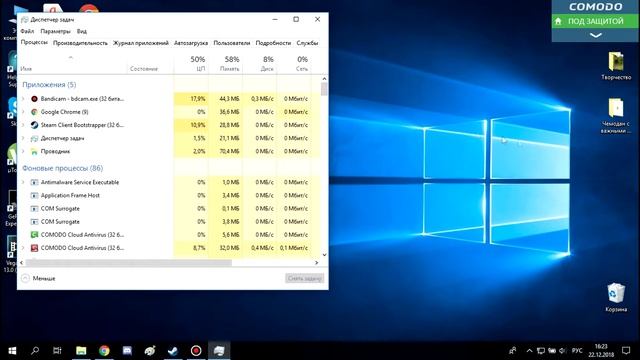The height and width of the screenshot is (360, 640).
Task: Open the notification center icon
Action: point(626,351)
